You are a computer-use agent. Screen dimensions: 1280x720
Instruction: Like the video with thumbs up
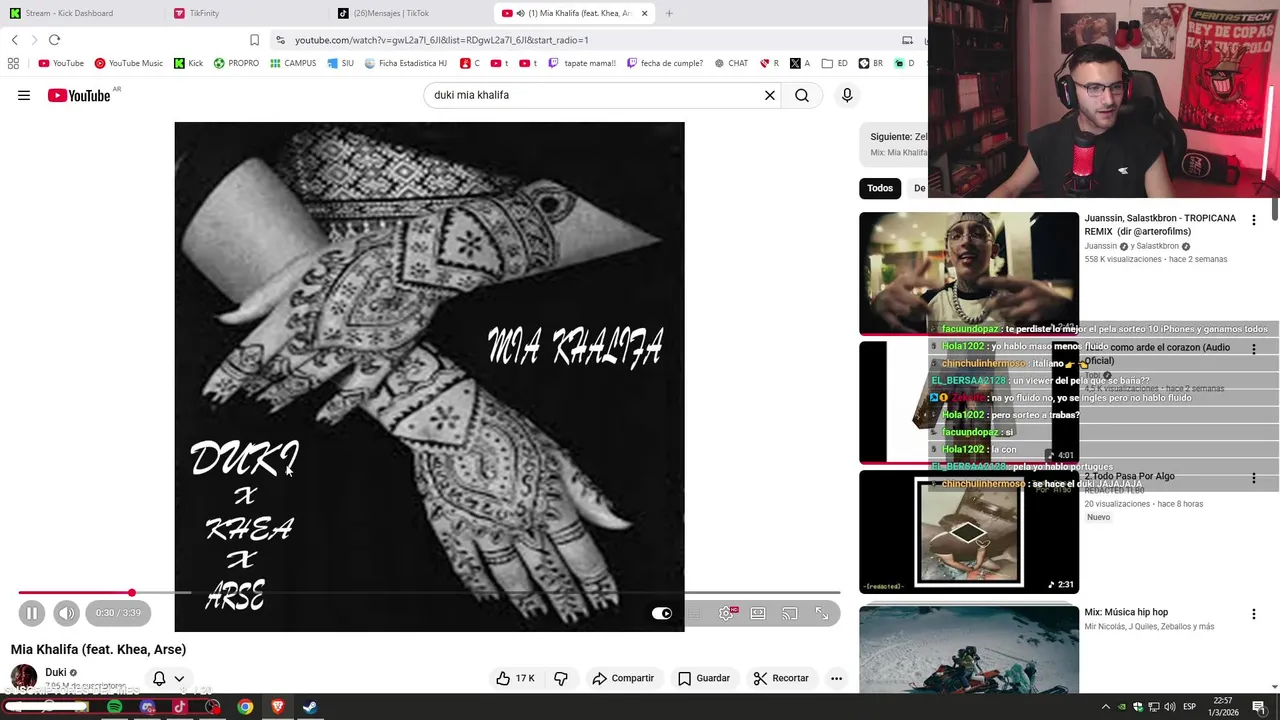515,678
